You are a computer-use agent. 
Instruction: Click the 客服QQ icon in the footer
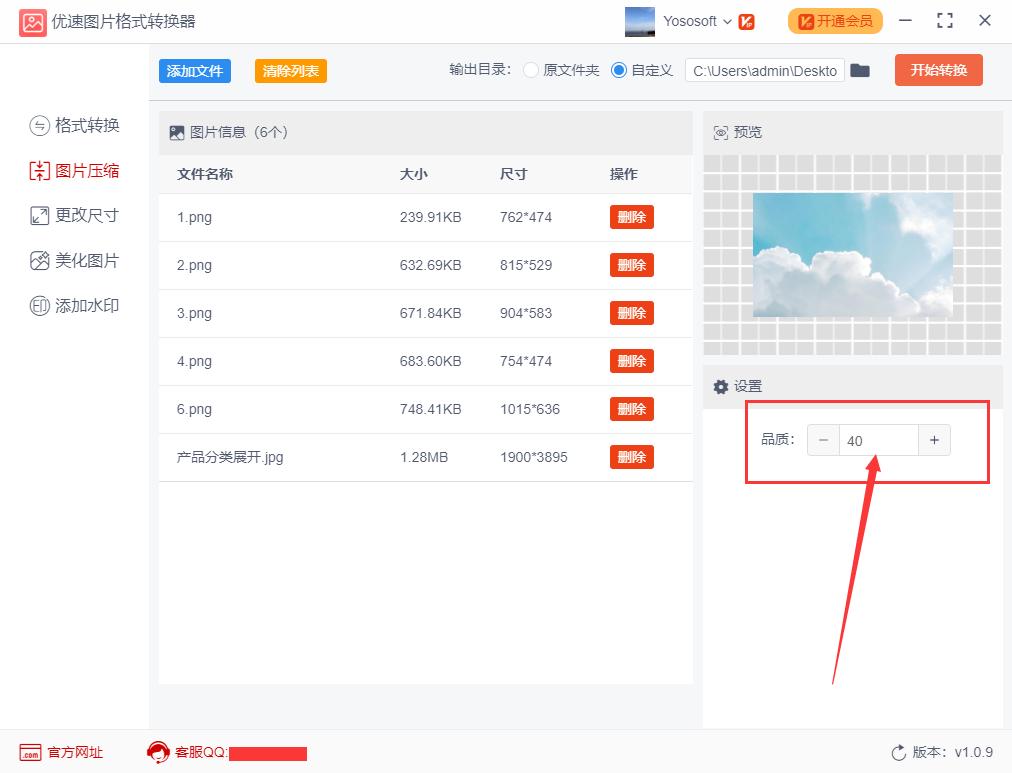[x=158, y=752]
